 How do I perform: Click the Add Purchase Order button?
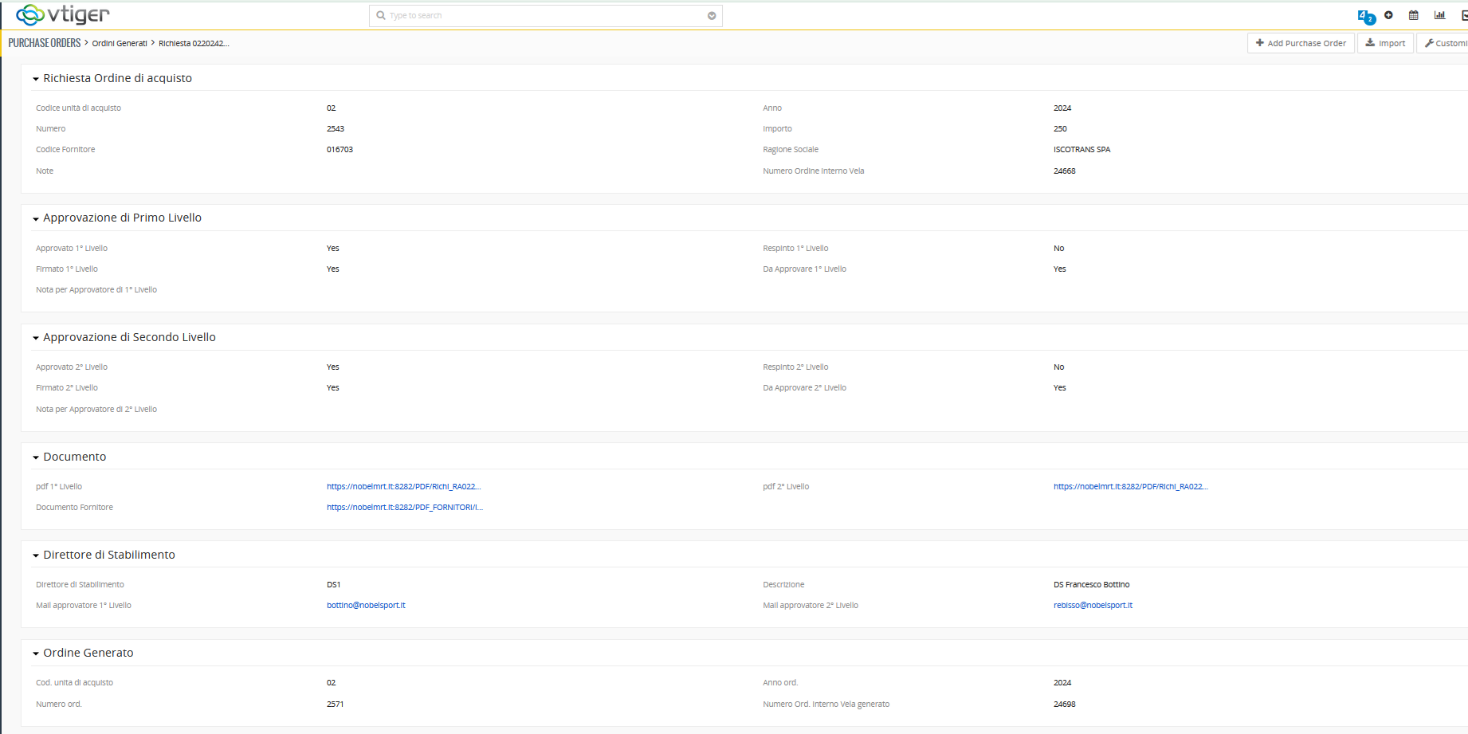[x=1300, y=43]
